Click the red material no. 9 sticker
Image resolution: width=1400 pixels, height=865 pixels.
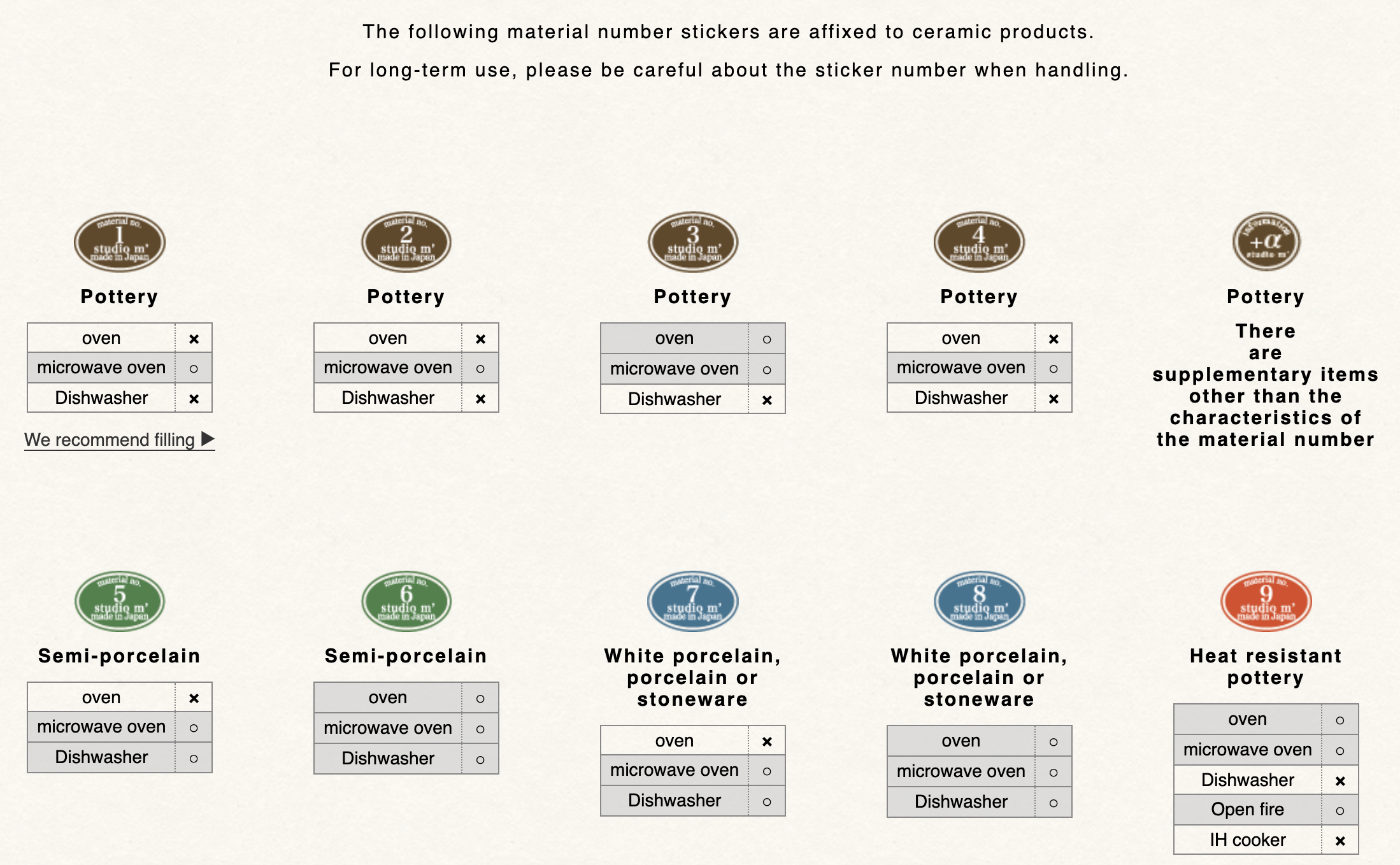click(1266, 601)
